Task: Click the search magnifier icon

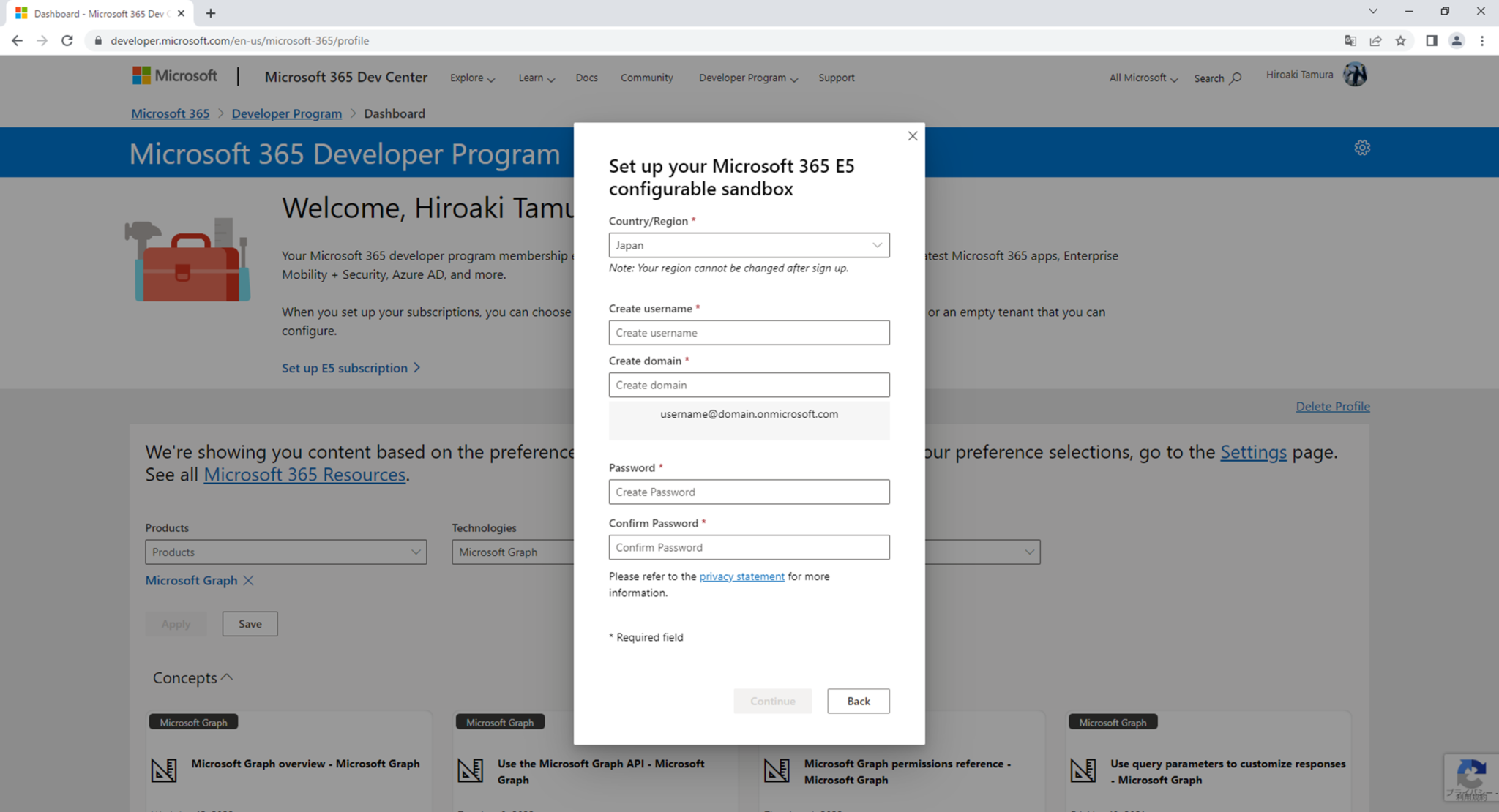Action: [x=1237, y=78]
